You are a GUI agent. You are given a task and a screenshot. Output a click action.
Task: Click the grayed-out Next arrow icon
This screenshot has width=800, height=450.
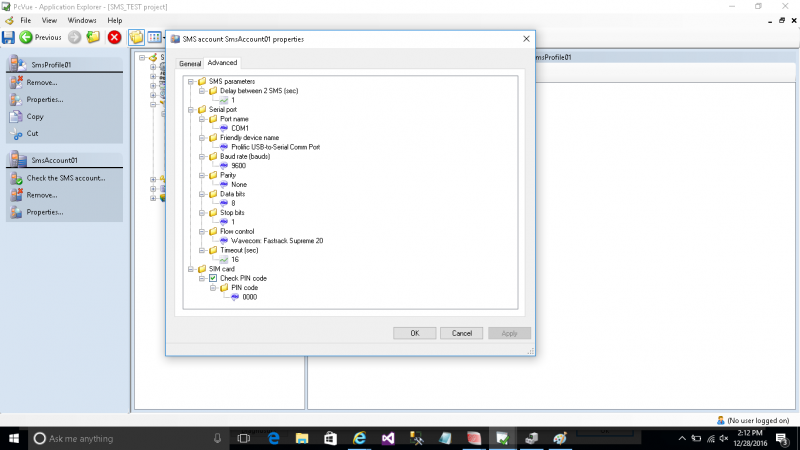(x=74, y=37)
